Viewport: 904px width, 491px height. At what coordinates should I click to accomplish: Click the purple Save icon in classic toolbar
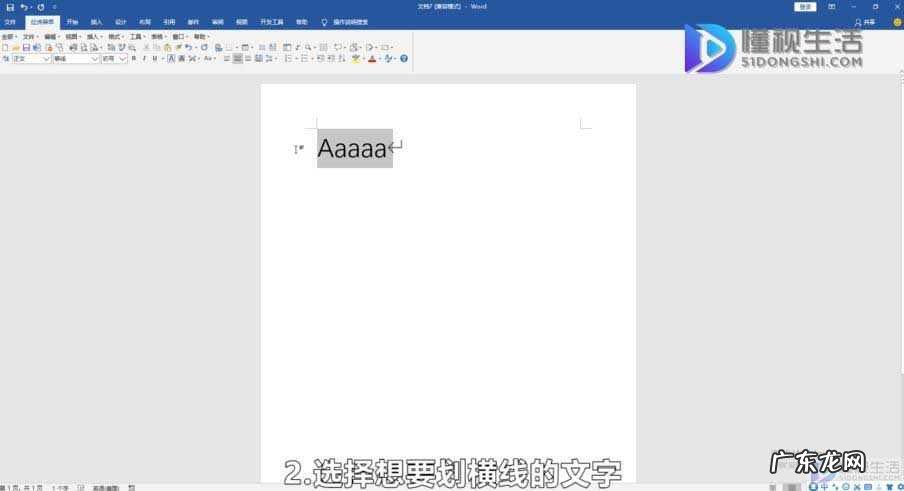27,47
